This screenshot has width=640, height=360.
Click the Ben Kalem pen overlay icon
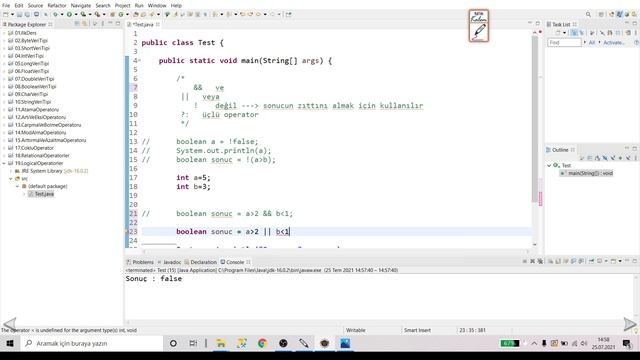479,26
